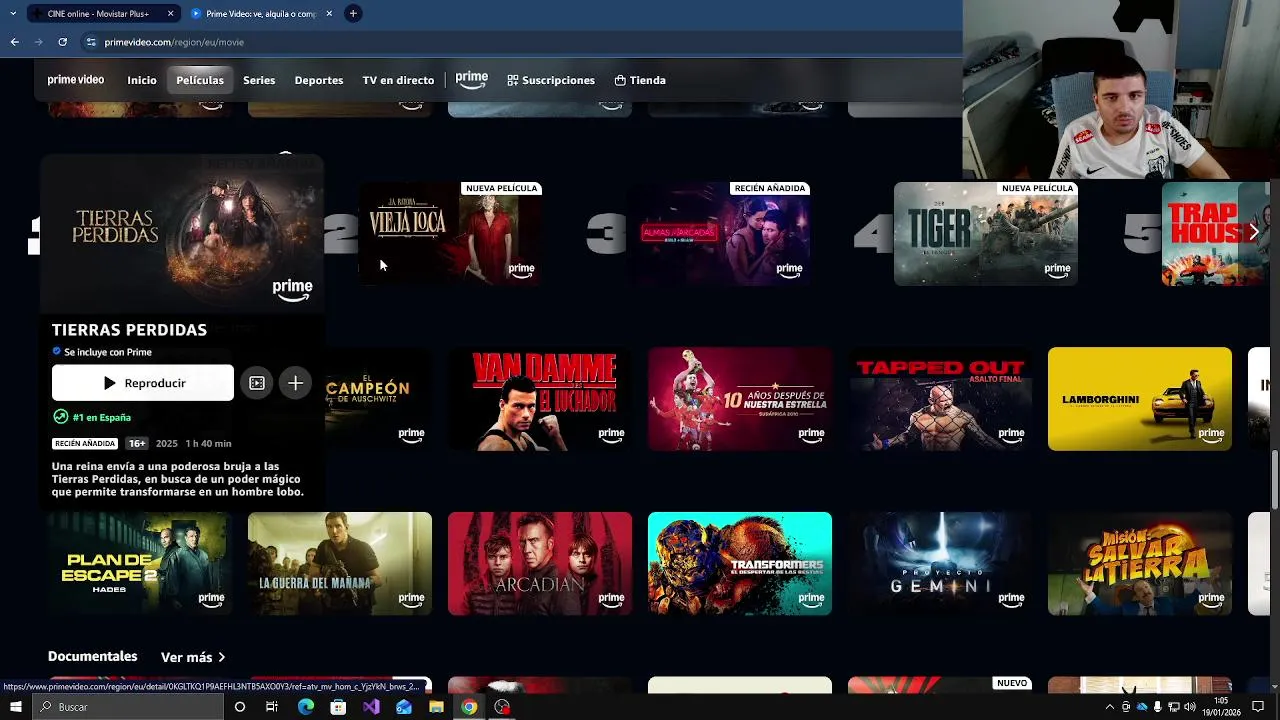This screenshot has width=1280, height=720.
Task: Open Van Damme El Luchador card
Action: (x=540, y=399)
